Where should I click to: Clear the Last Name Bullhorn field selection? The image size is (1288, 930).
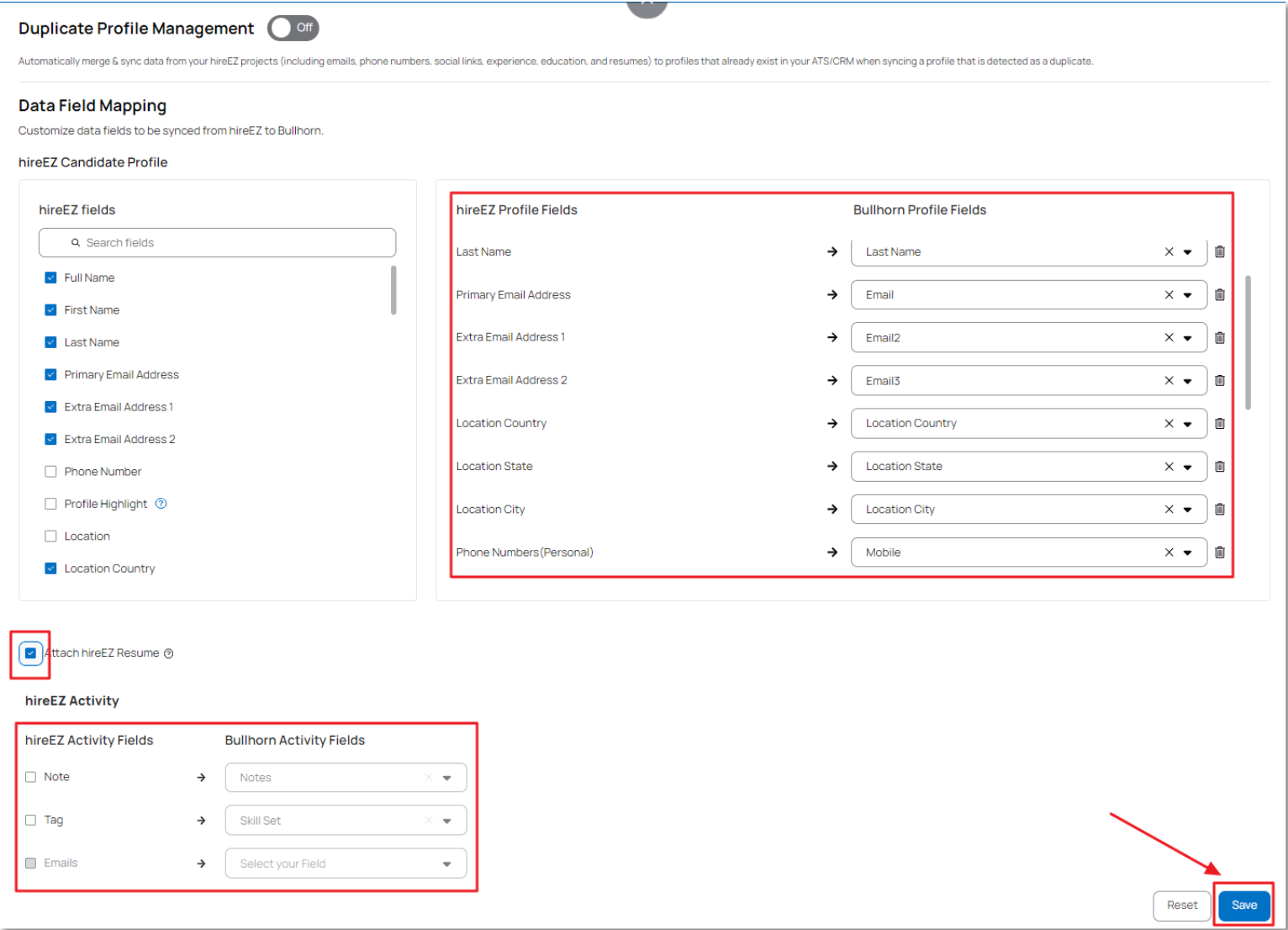tap(1169, 251)
